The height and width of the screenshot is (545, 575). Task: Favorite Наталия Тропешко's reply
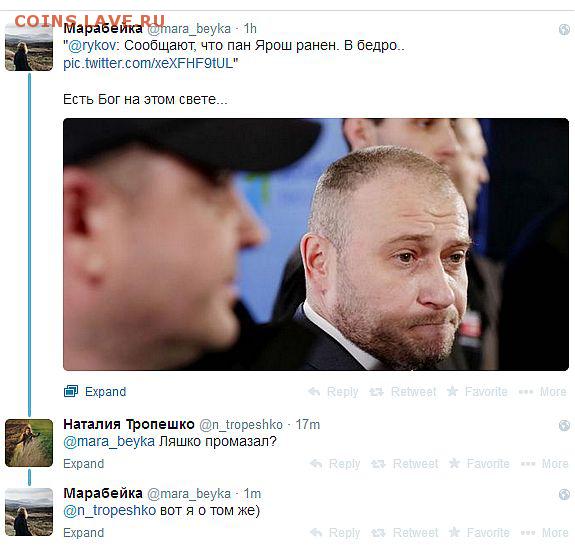(x=479, y=464)
